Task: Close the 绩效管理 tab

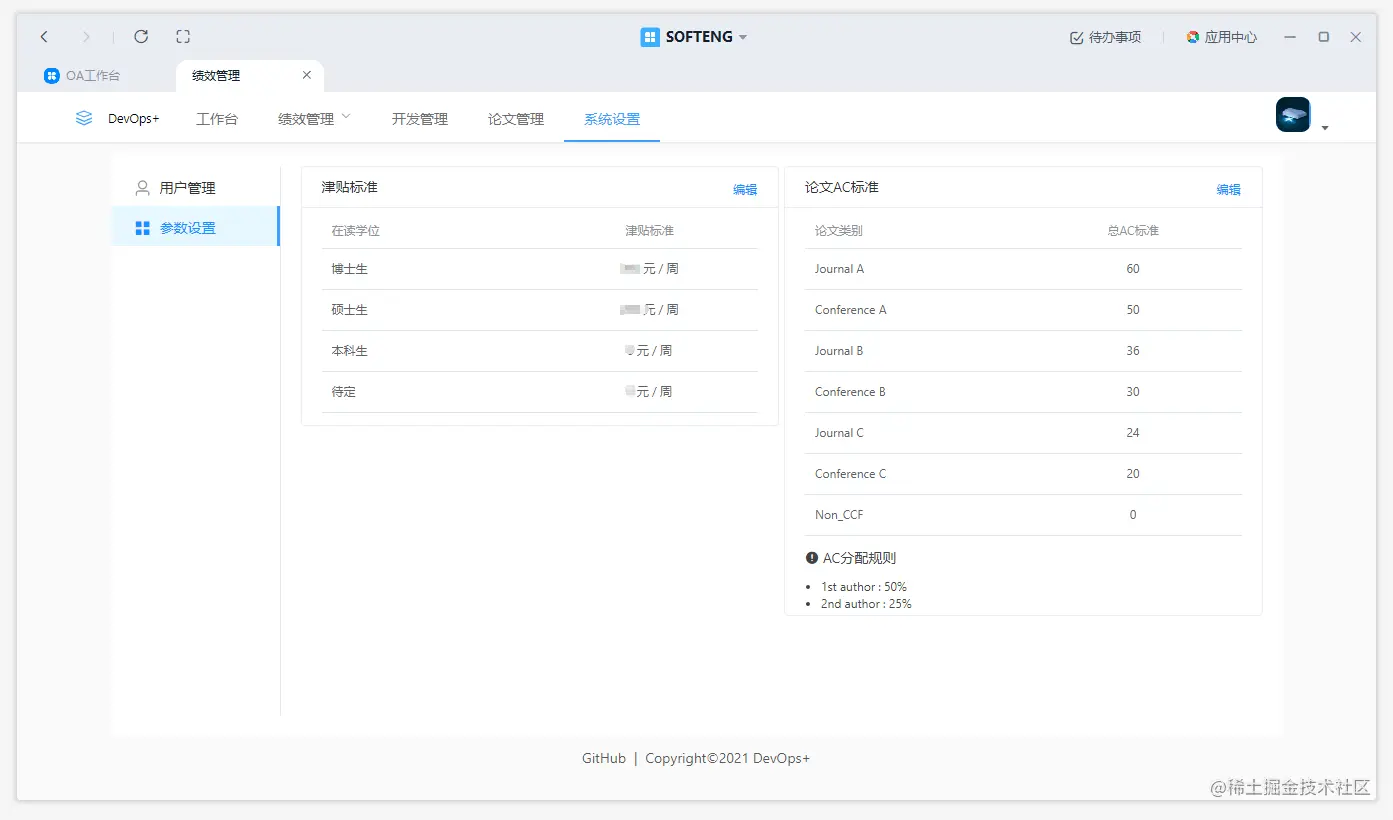Action: [307, 75]
